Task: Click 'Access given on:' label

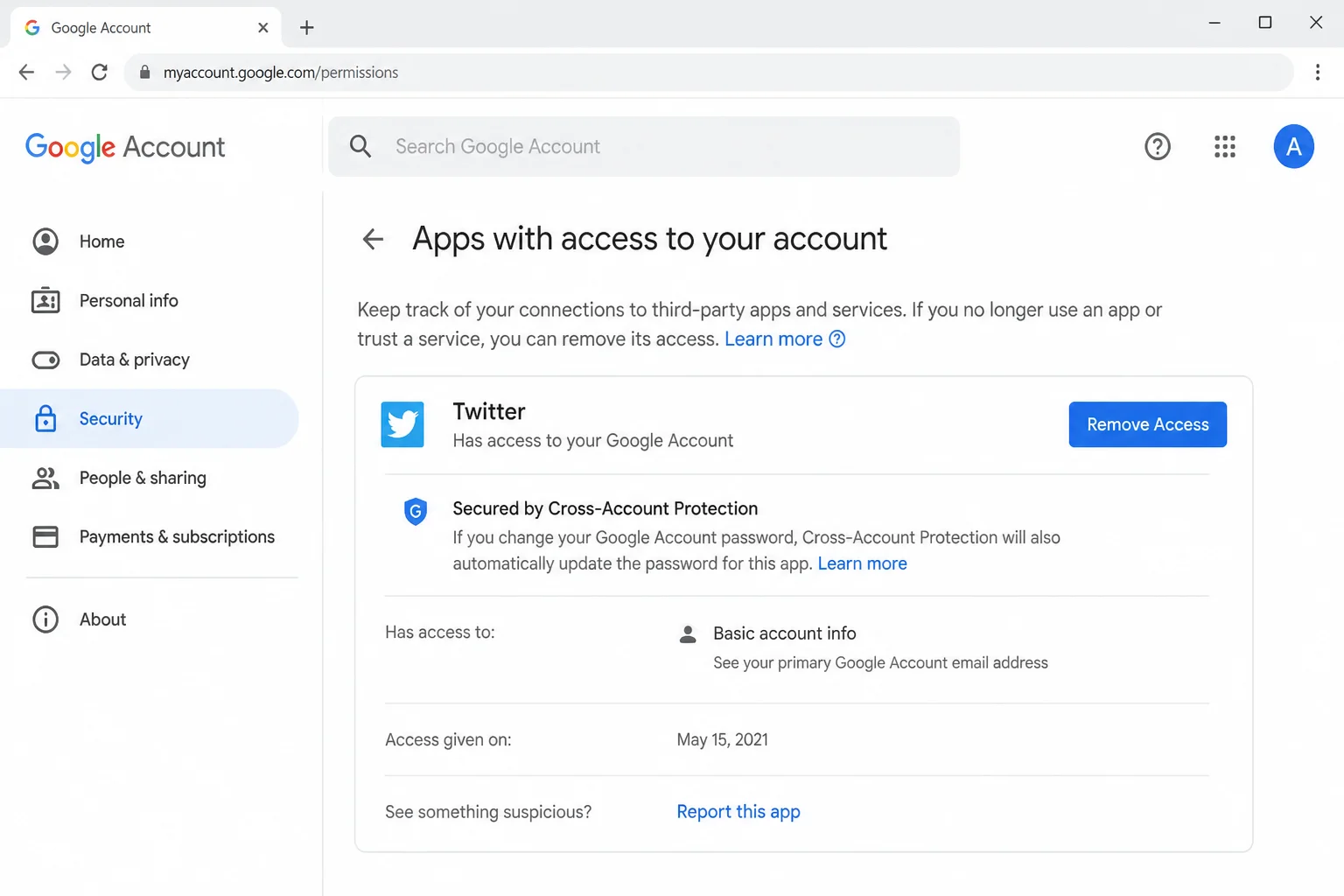Action: coord(448,740)
